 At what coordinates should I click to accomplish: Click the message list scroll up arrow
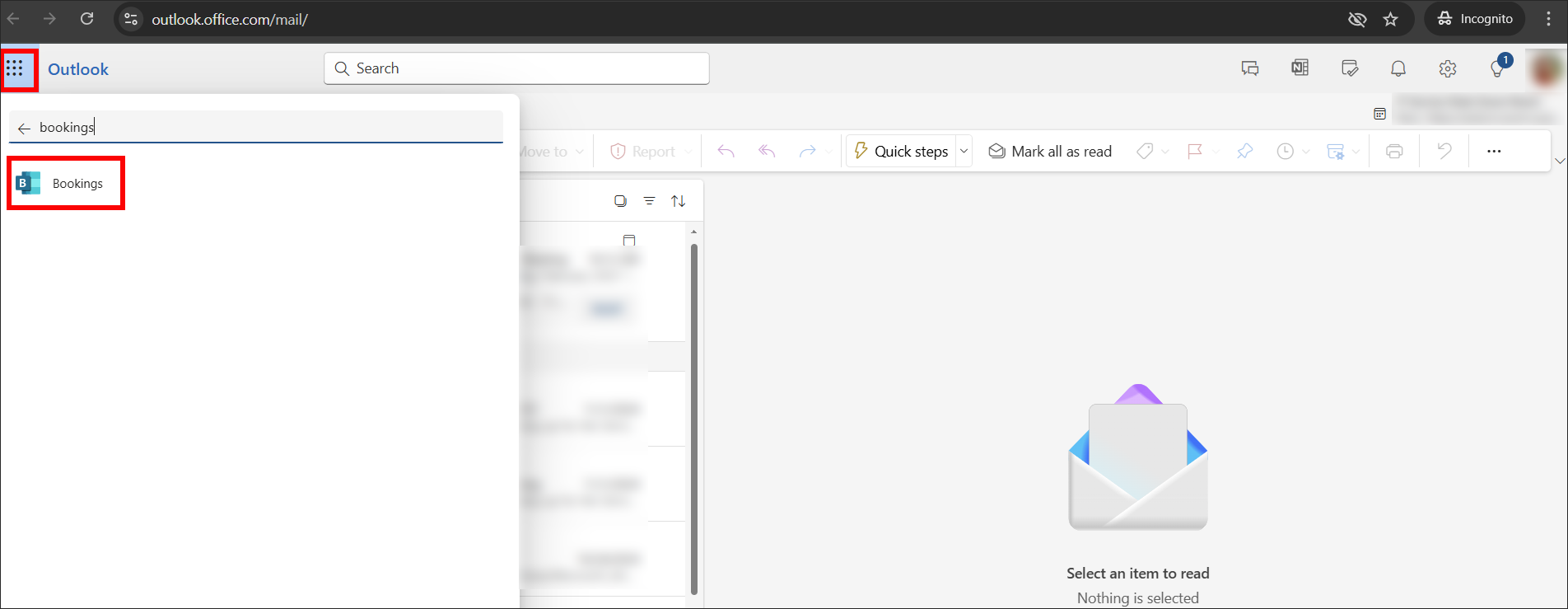694,232
